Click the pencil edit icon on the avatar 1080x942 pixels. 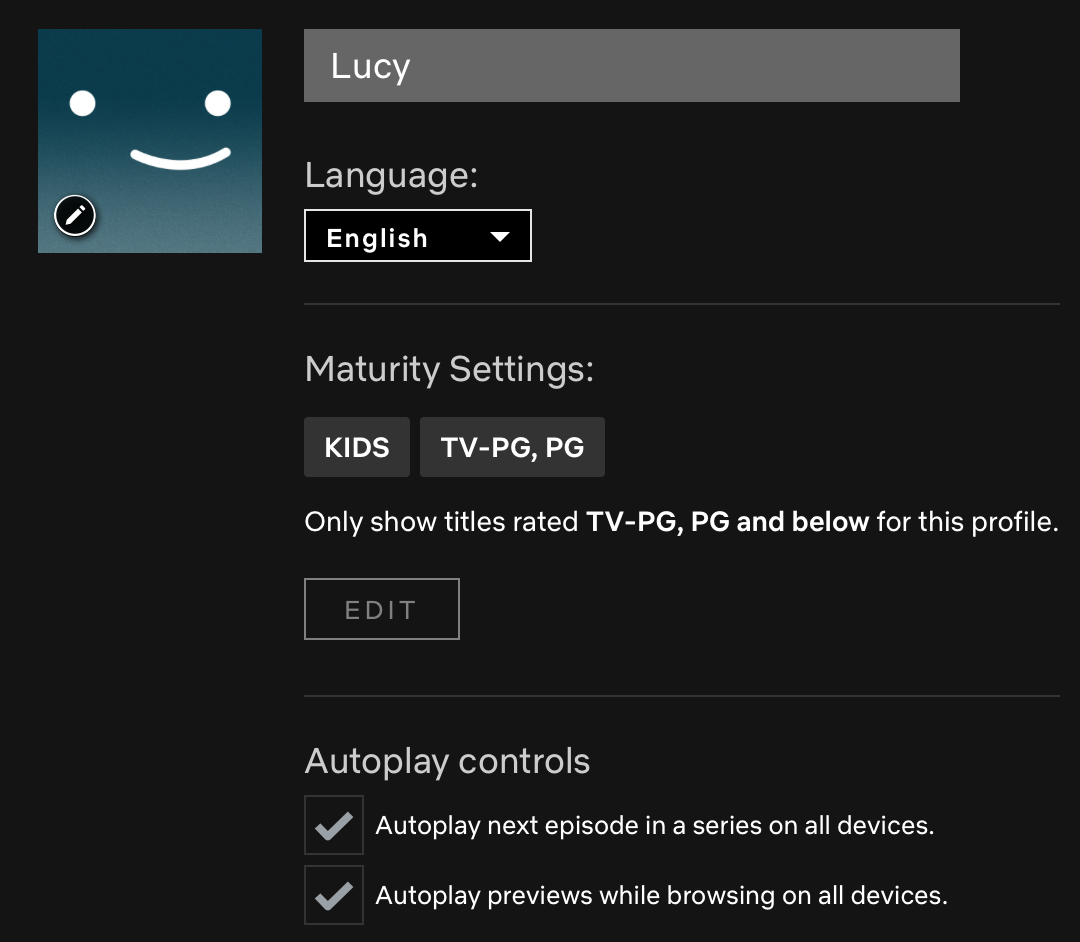[x=75, y=216]
